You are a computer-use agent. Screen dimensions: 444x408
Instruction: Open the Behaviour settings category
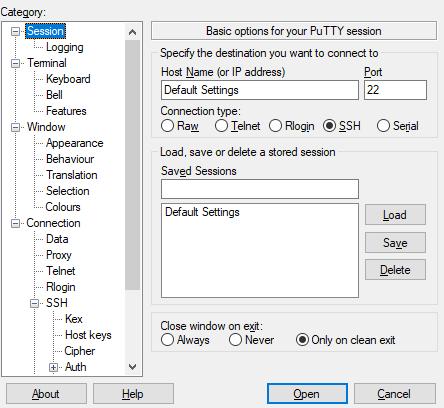click(x=70, y=159)
